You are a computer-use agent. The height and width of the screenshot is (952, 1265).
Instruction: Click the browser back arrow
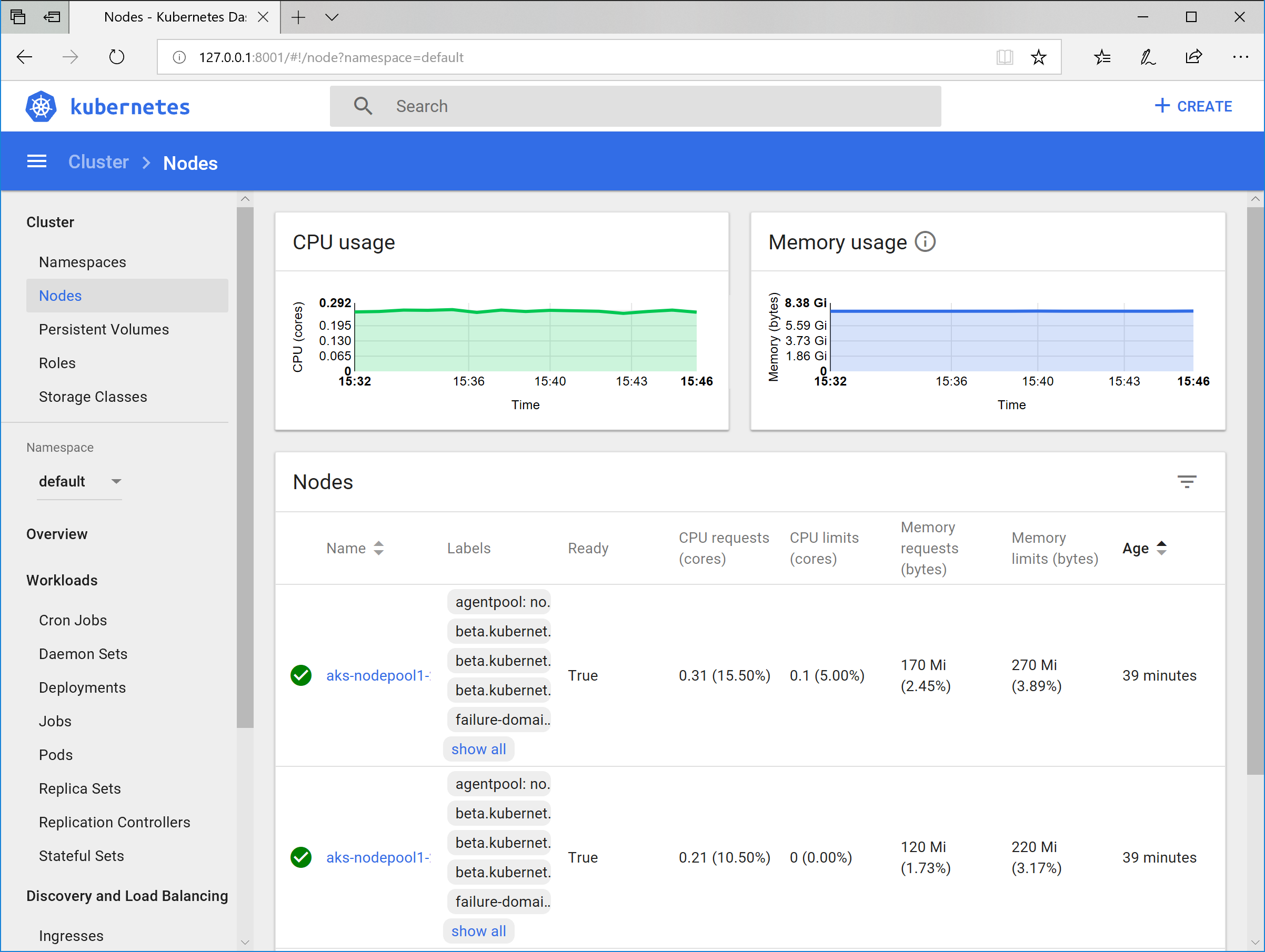[x=25, y=57]
